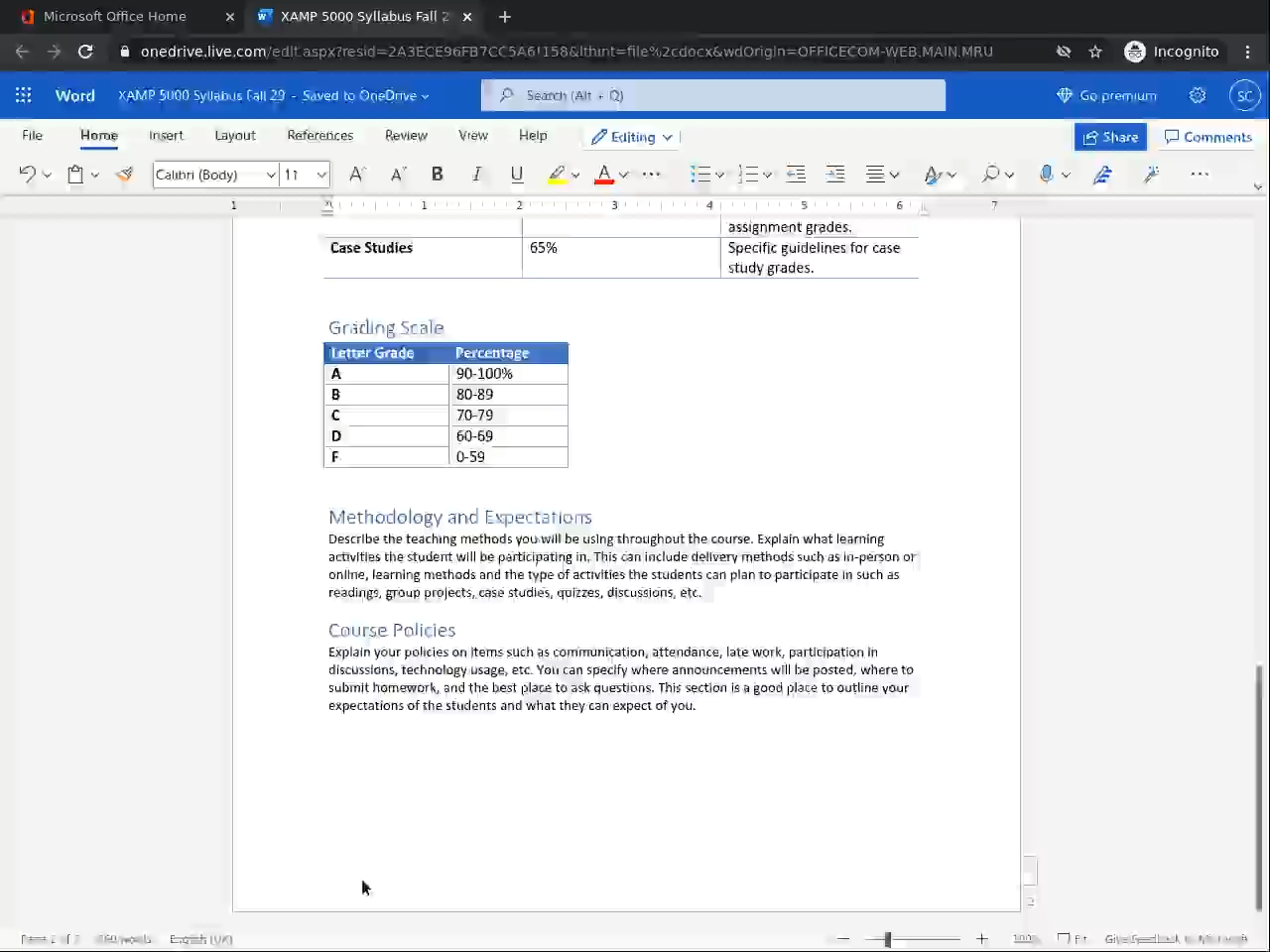The width and height of the screenshot is (1270, 952).
Task: Toggle italic formatting
Action: [x=476, y=175]
